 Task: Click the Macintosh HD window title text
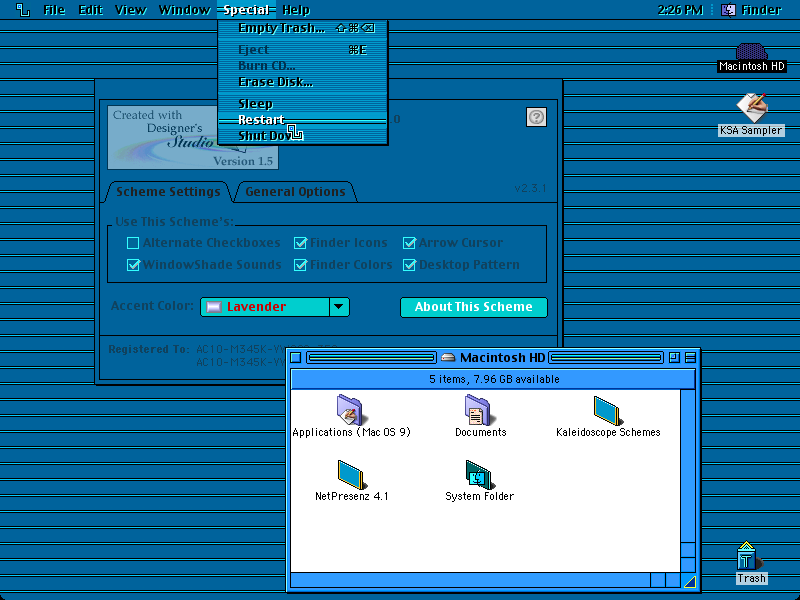click(x=503, y=358)
